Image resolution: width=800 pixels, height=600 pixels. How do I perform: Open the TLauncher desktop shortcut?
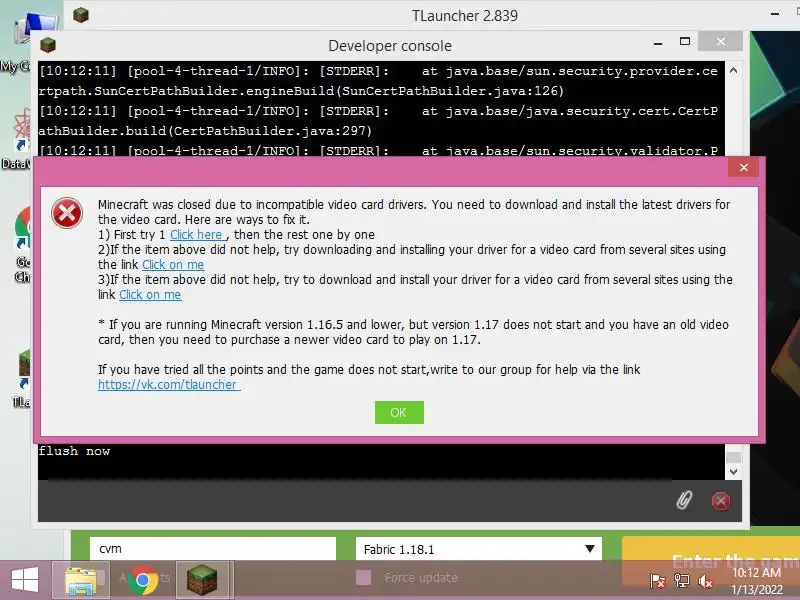(x=21, y=379)
